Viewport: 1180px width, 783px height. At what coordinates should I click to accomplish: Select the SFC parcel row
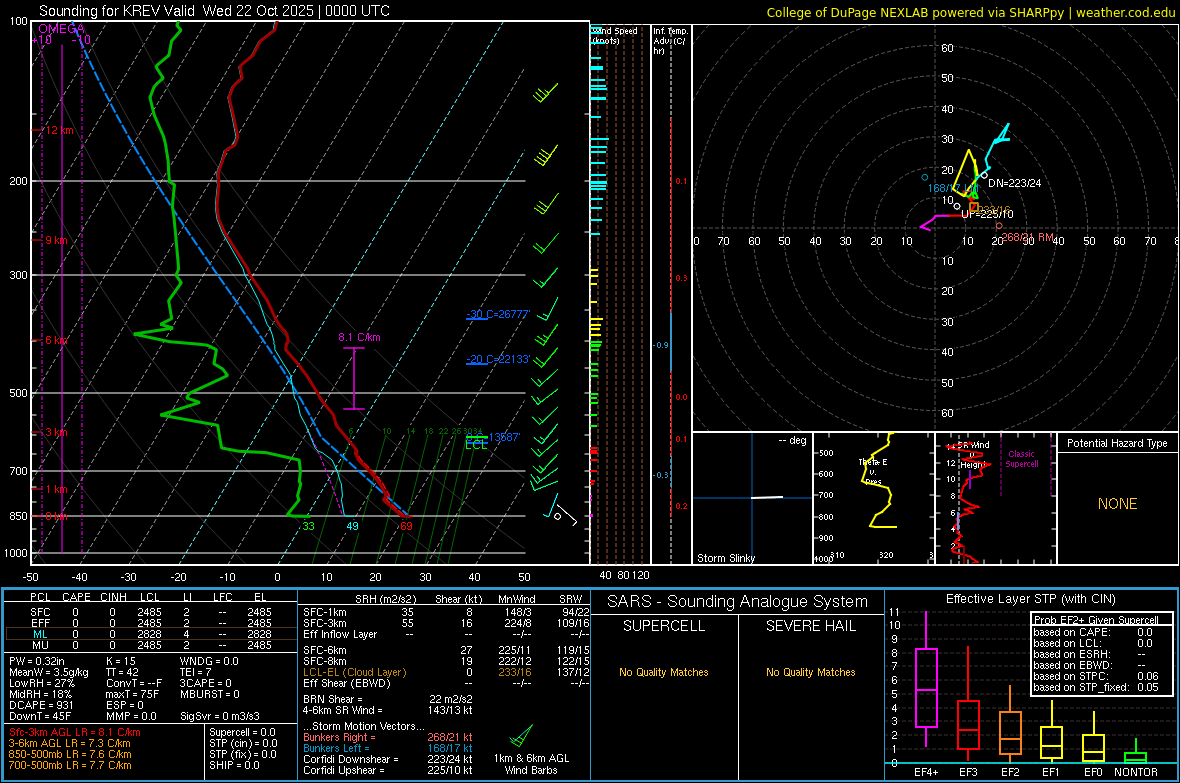click(151, 613)
